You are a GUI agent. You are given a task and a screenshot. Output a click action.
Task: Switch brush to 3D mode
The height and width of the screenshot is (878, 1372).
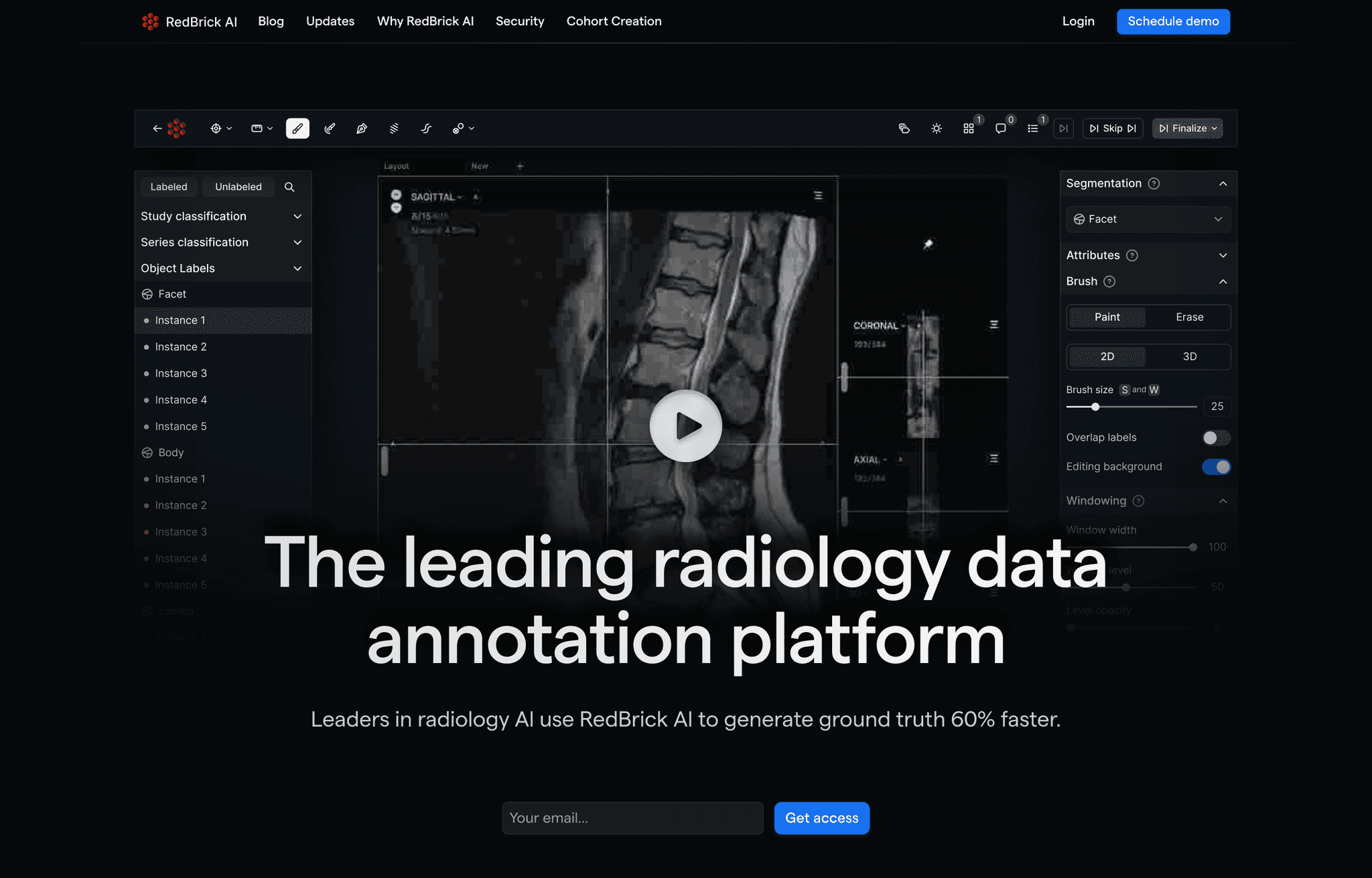click(1190, 357)
